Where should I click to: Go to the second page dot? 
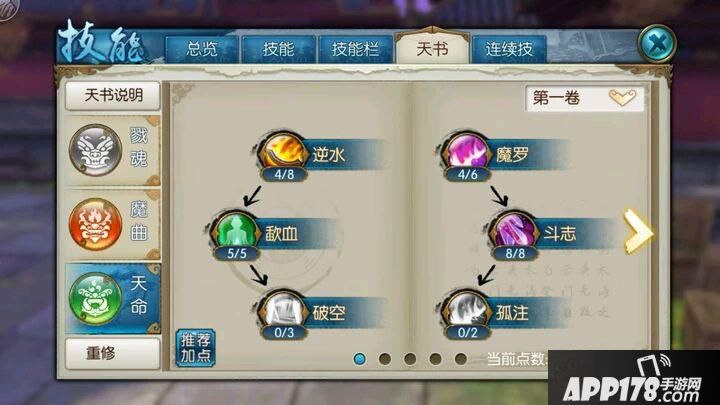(385, 359)
